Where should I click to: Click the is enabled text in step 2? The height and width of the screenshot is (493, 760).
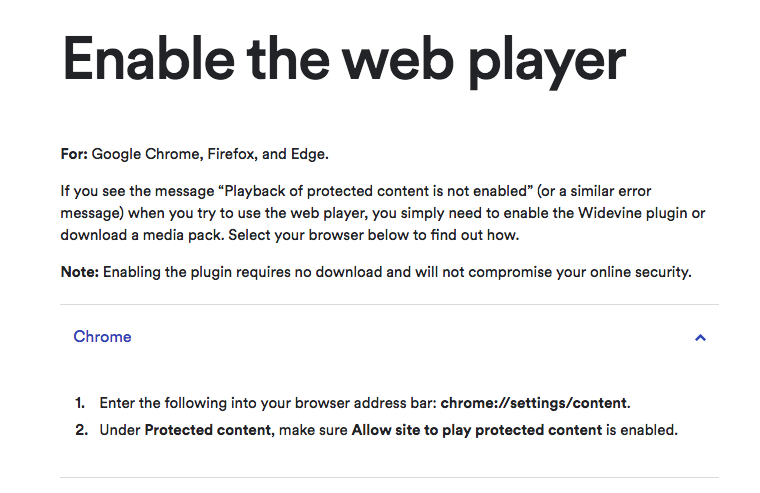tap(641, 430)
